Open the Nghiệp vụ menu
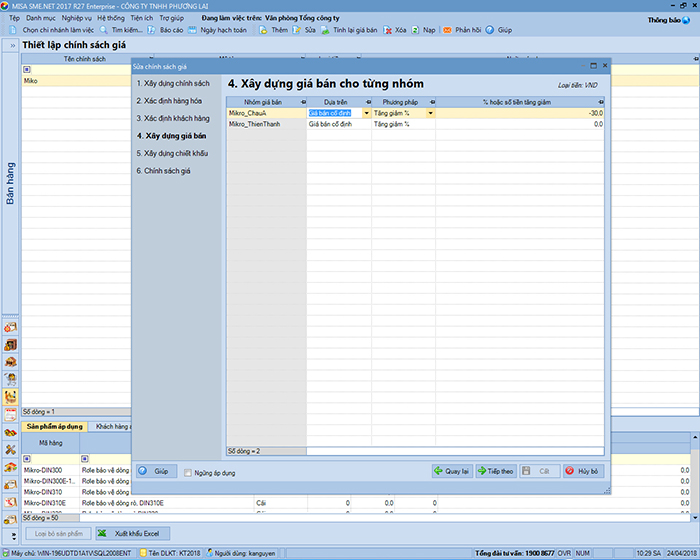The width and height of the screenshot is (700, 560). (77, 18)
